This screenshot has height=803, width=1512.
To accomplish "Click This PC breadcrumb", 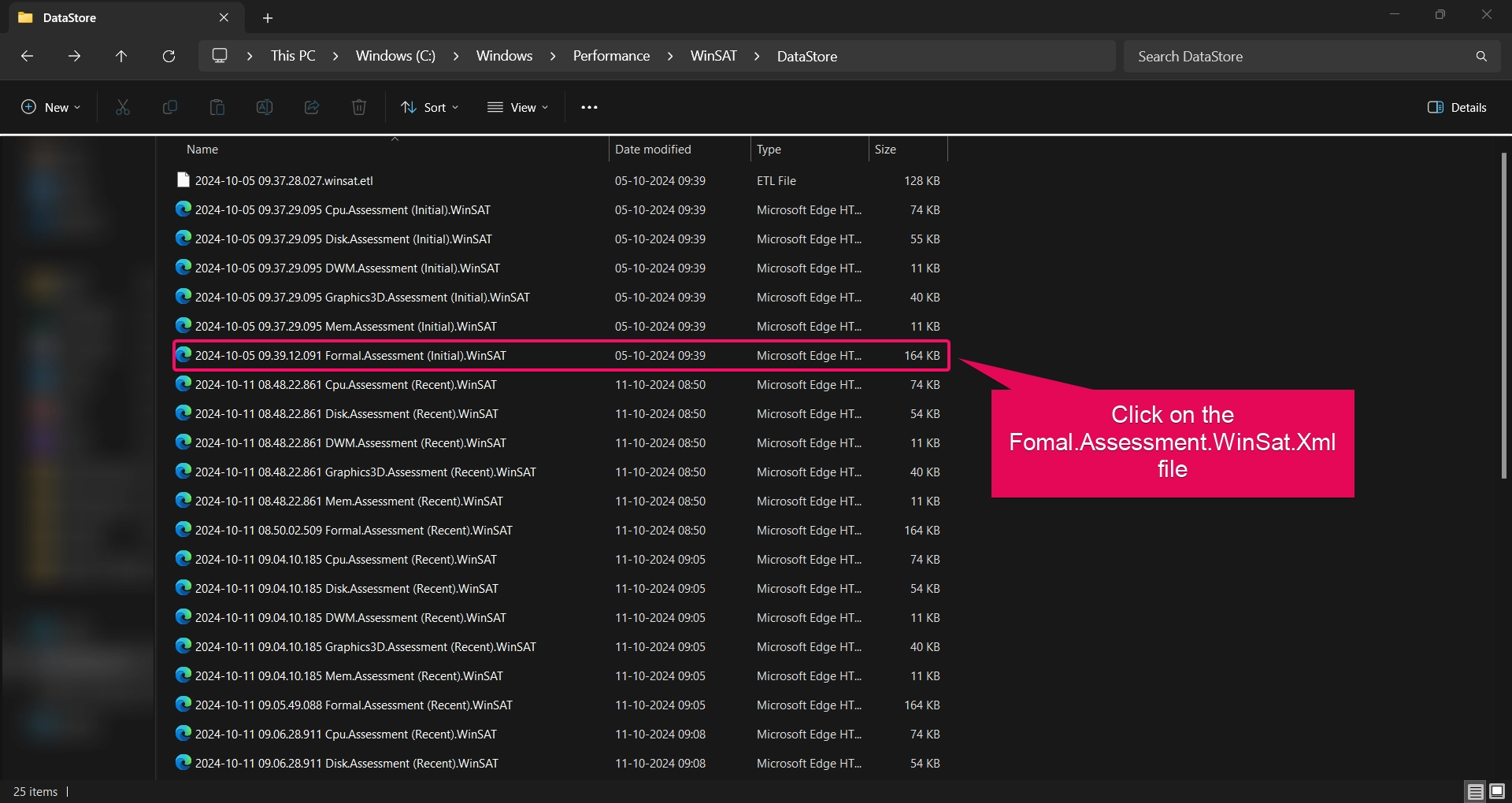I will coord(293,56).
